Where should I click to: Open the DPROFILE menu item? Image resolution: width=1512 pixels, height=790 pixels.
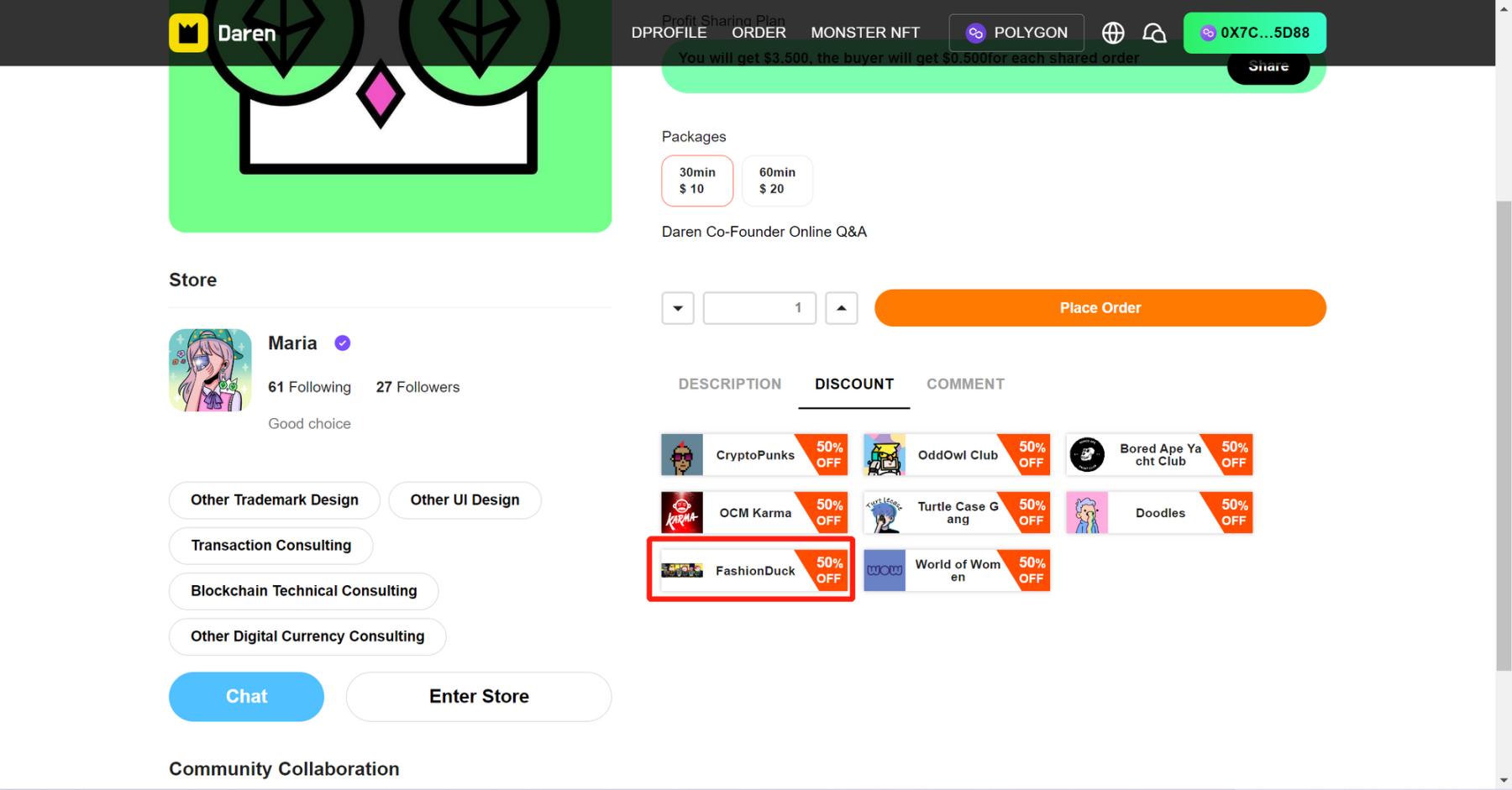point(669,33)
